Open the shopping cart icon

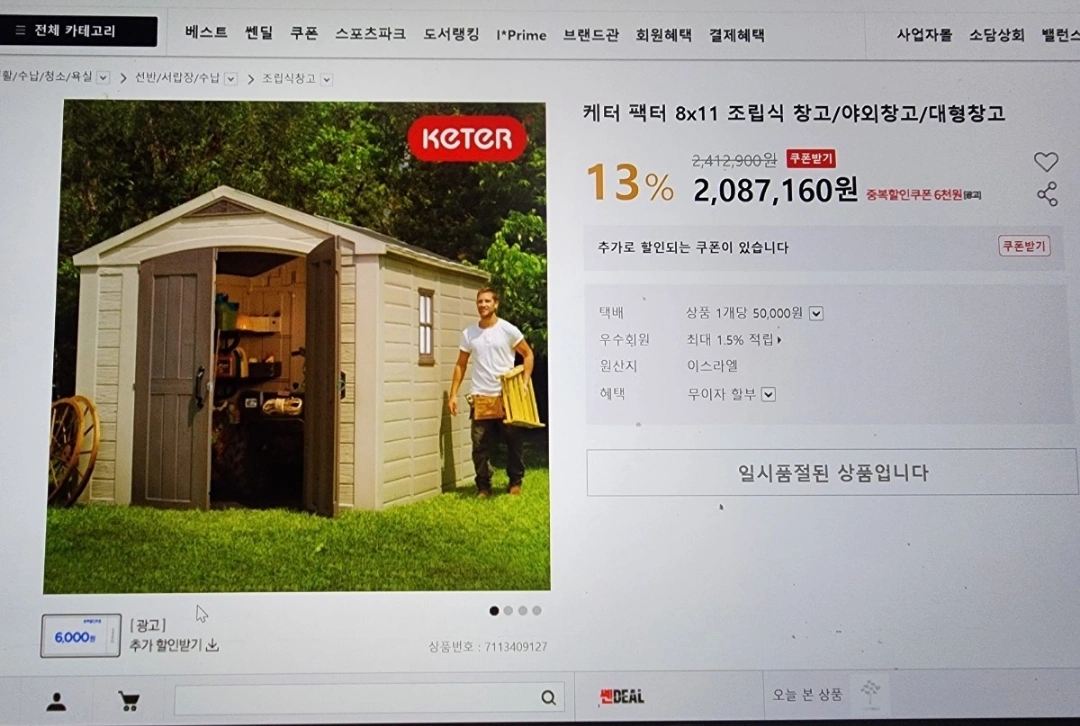click(128, 701)
